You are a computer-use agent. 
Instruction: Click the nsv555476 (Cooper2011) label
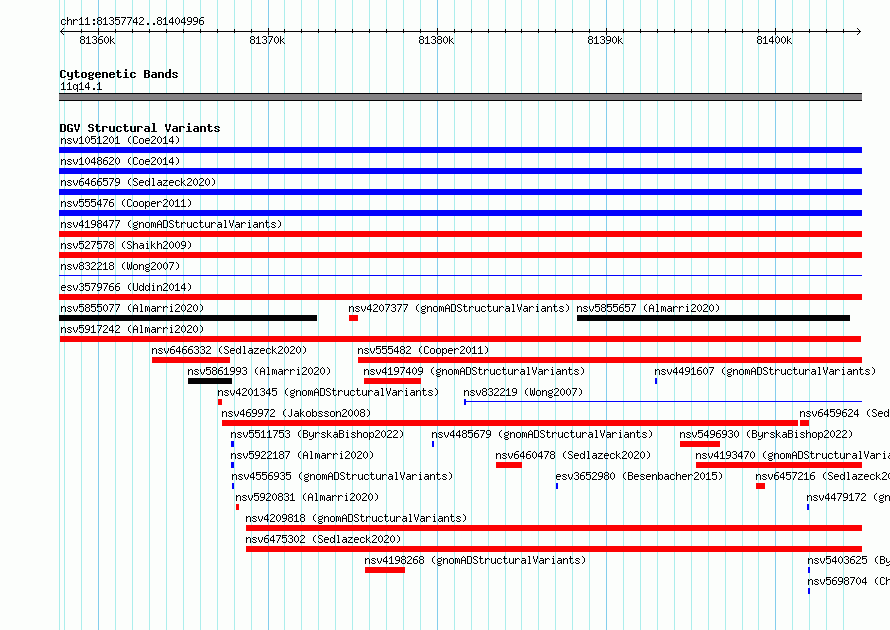click(126, 203)
